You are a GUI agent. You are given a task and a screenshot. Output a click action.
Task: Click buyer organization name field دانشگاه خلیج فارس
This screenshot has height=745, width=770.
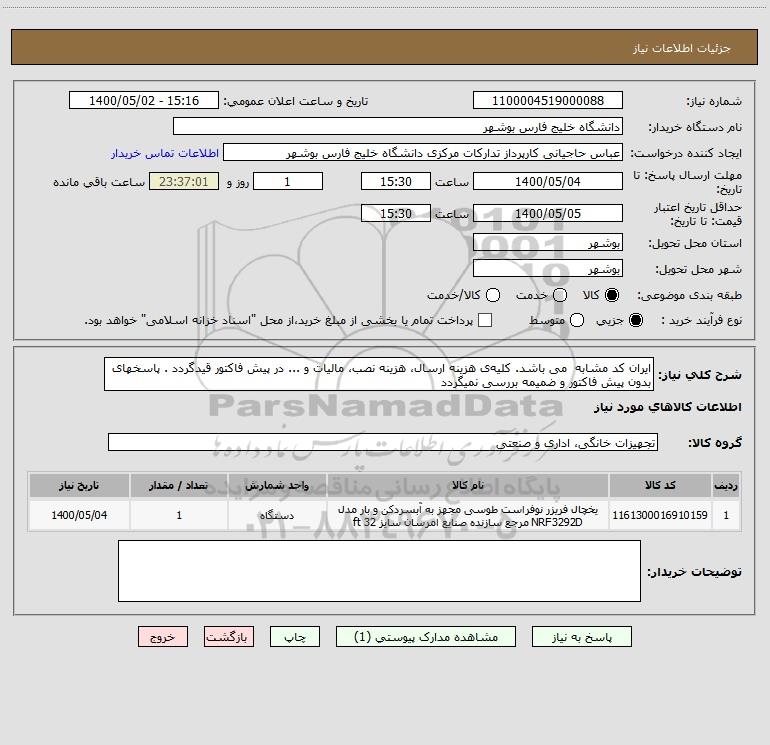[x=398, y=127]
